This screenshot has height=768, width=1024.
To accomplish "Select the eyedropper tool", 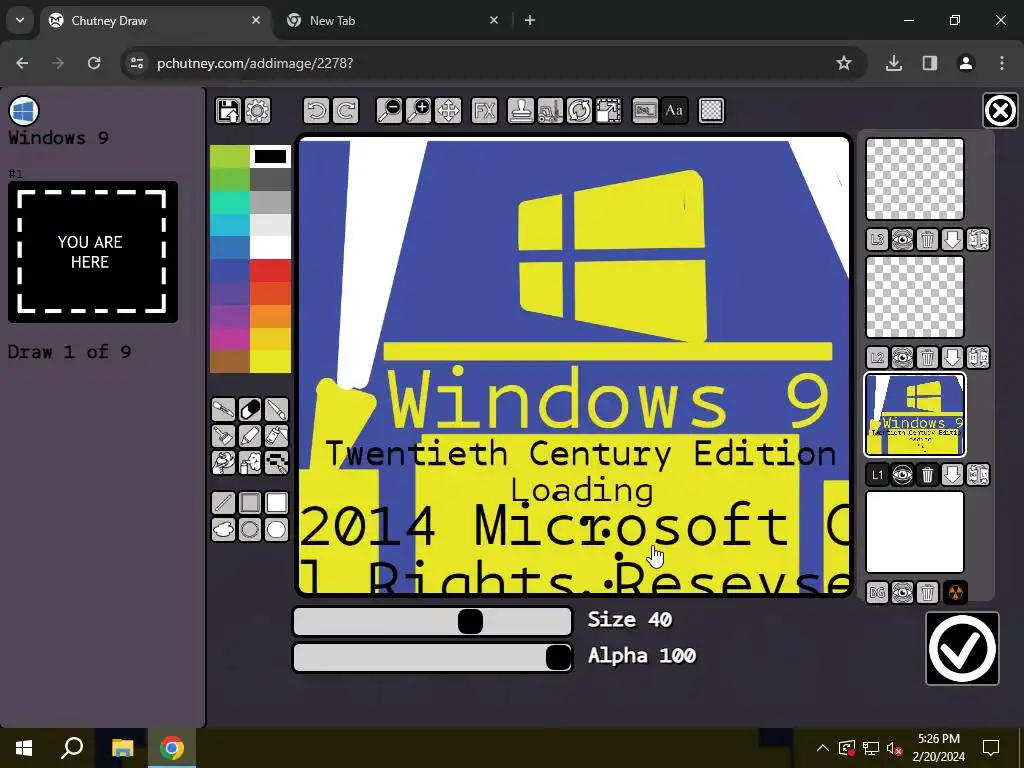I will (x=223, y=409).
